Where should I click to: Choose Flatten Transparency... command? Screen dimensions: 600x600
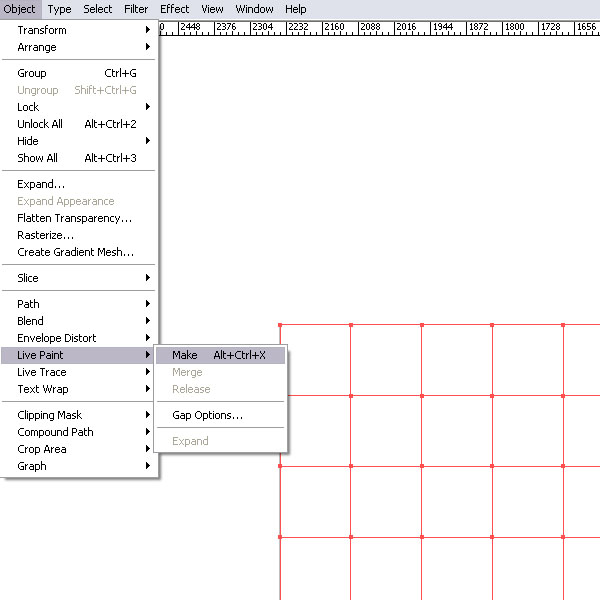[x=79, y=218]
